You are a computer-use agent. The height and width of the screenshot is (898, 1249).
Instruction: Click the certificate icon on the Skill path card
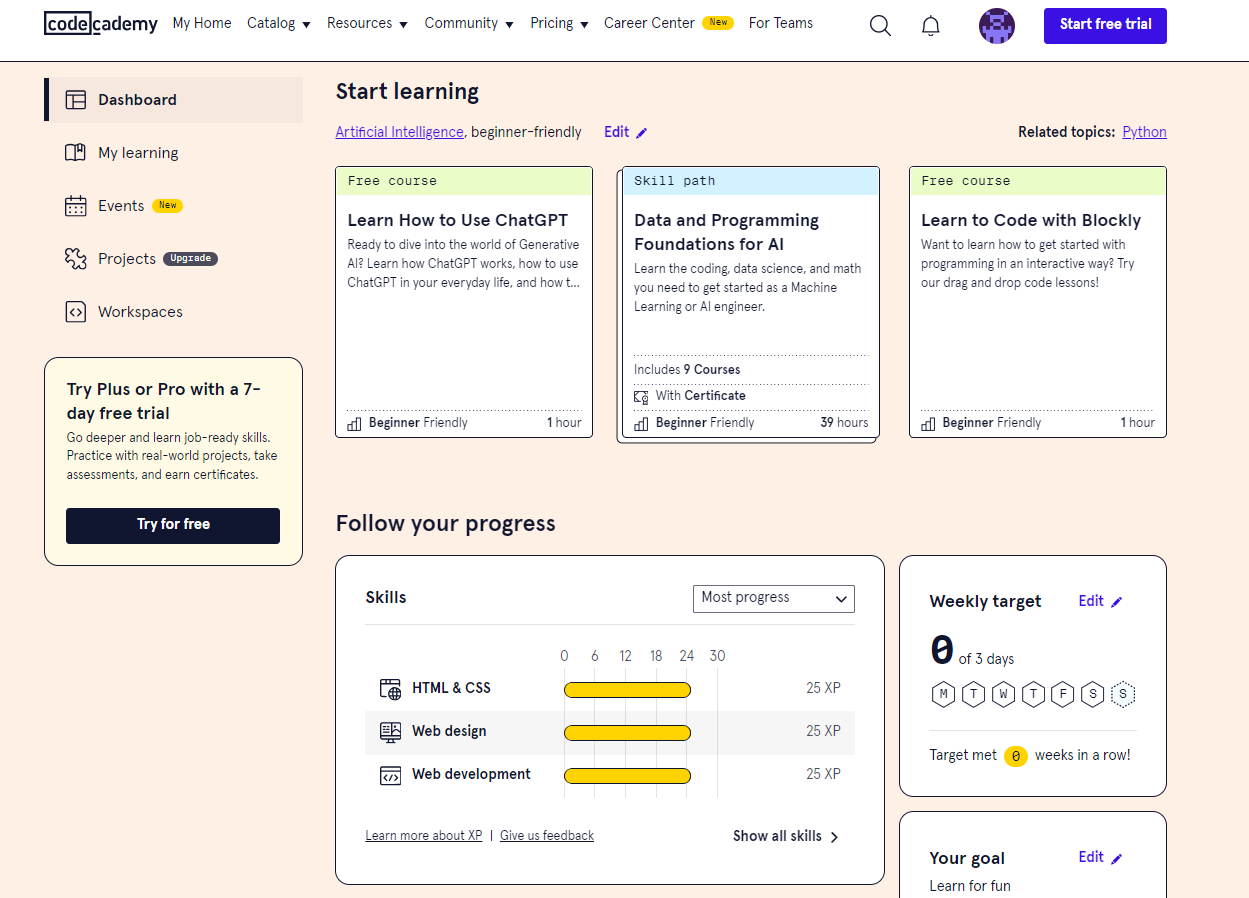click(641, 396)
